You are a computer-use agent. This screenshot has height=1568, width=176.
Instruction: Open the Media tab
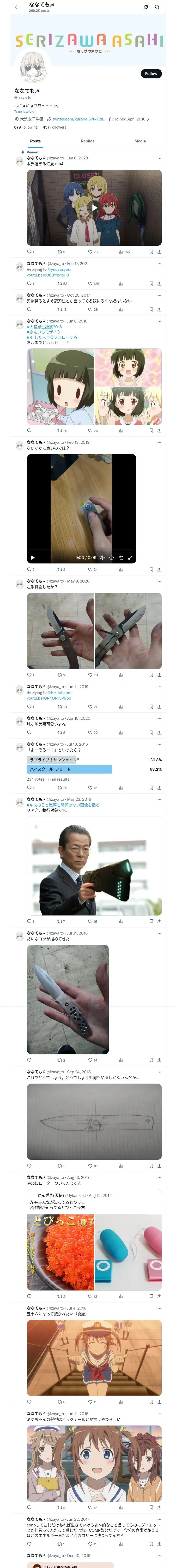pos(140,141)
